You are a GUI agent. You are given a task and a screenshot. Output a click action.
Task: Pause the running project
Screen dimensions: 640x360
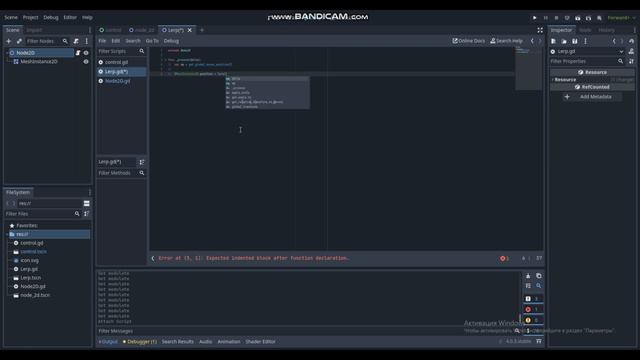(545, 18)
